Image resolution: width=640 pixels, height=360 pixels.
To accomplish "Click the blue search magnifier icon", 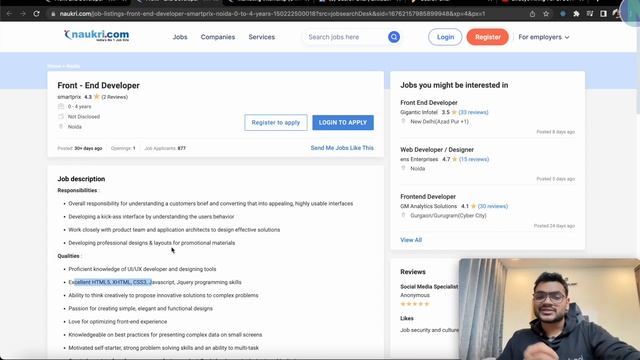I will [394, 37].
